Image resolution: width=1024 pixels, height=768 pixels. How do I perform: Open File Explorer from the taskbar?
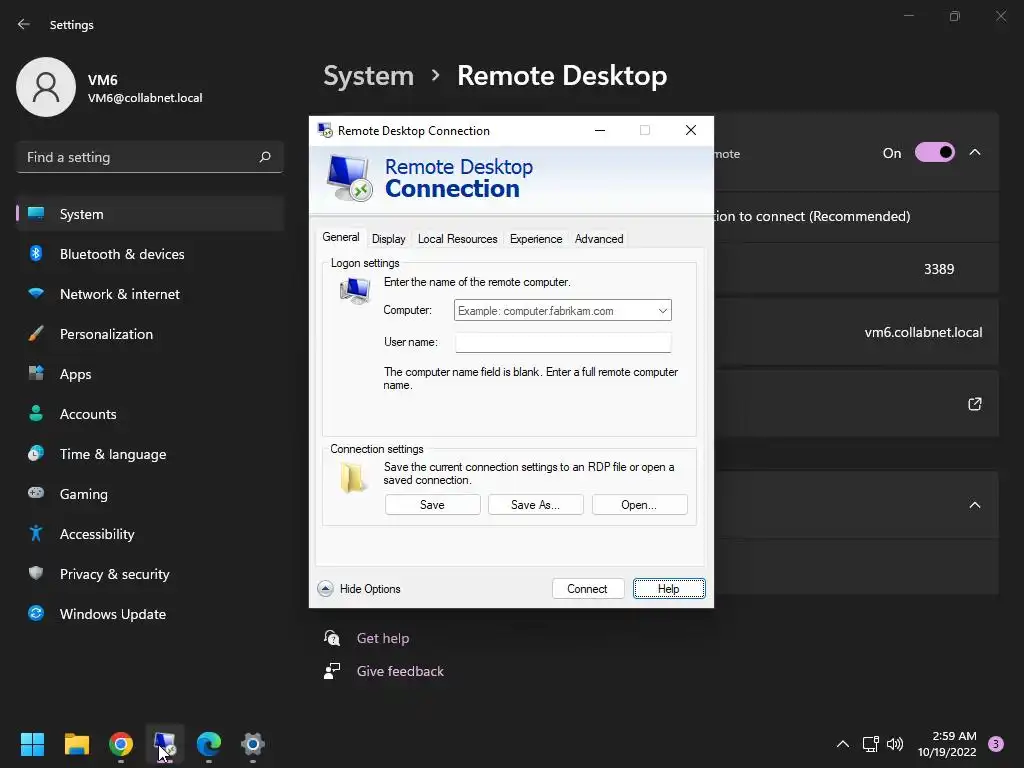pyautogui.click(x=76, y=743)
